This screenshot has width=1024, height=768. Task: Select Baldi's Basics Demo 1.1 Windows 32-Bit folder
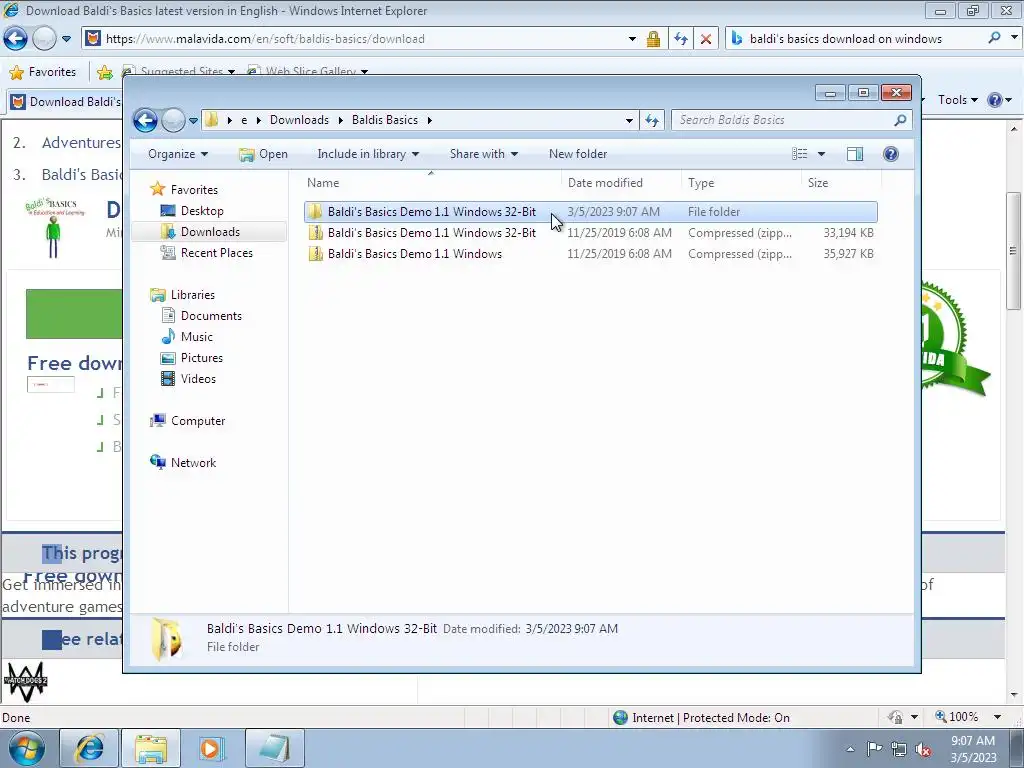590,212
